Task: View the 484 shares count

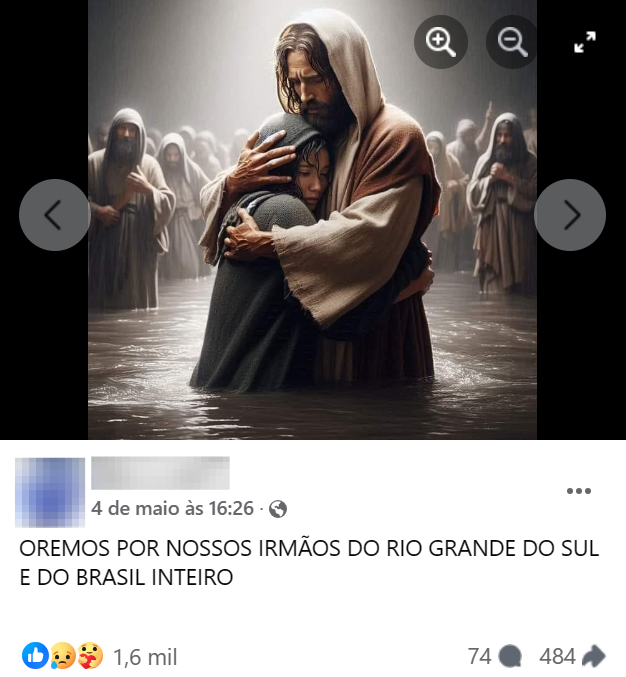Action: point(557,656)
